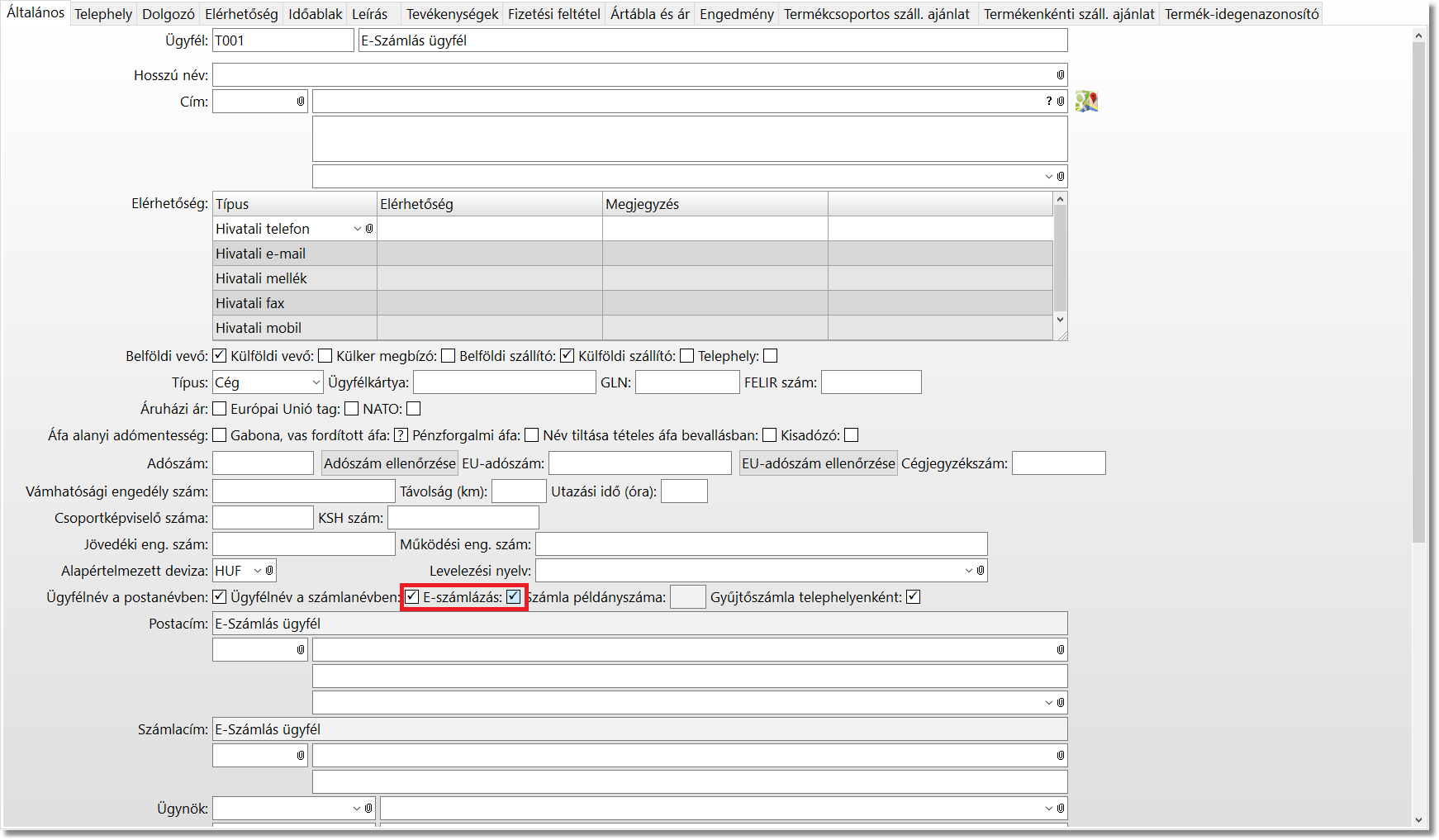The width and height of the screenshot is (1439, 840).
Task: Open the Google Maps icon beside the address
Action: (1086, 102)
